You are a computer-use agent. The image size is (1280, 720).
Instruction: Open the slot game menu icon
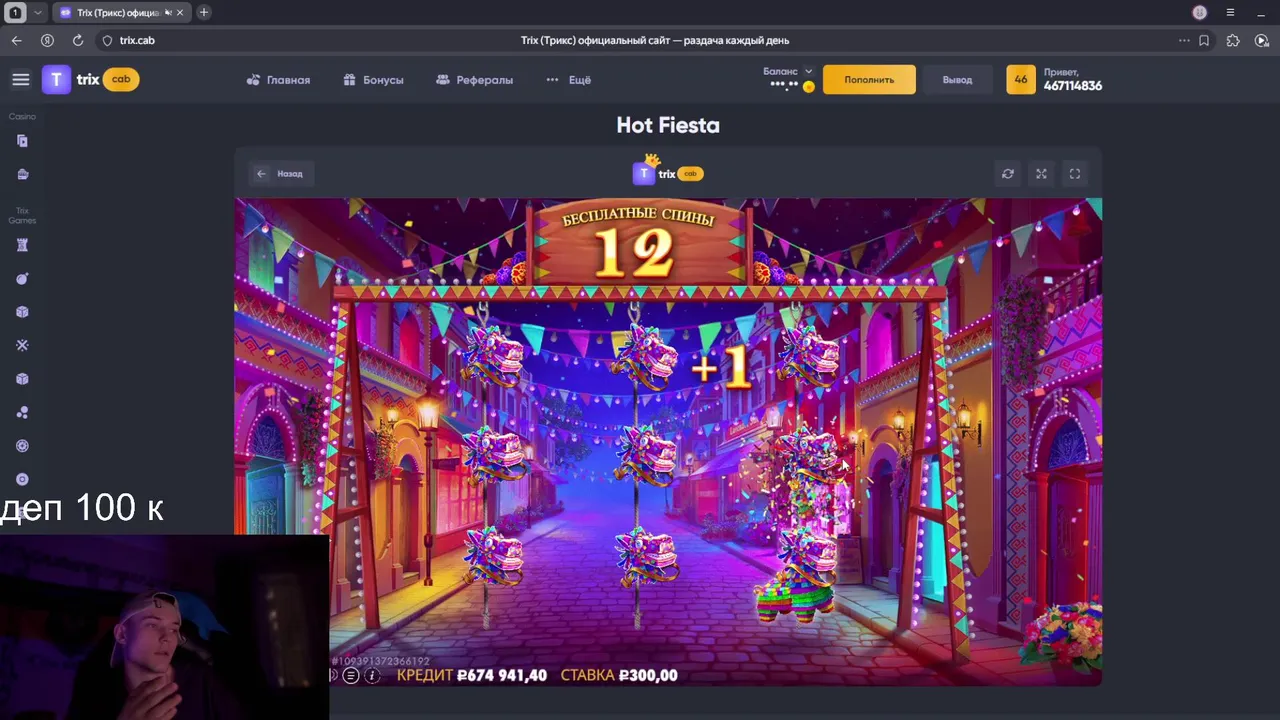[351, 676]
